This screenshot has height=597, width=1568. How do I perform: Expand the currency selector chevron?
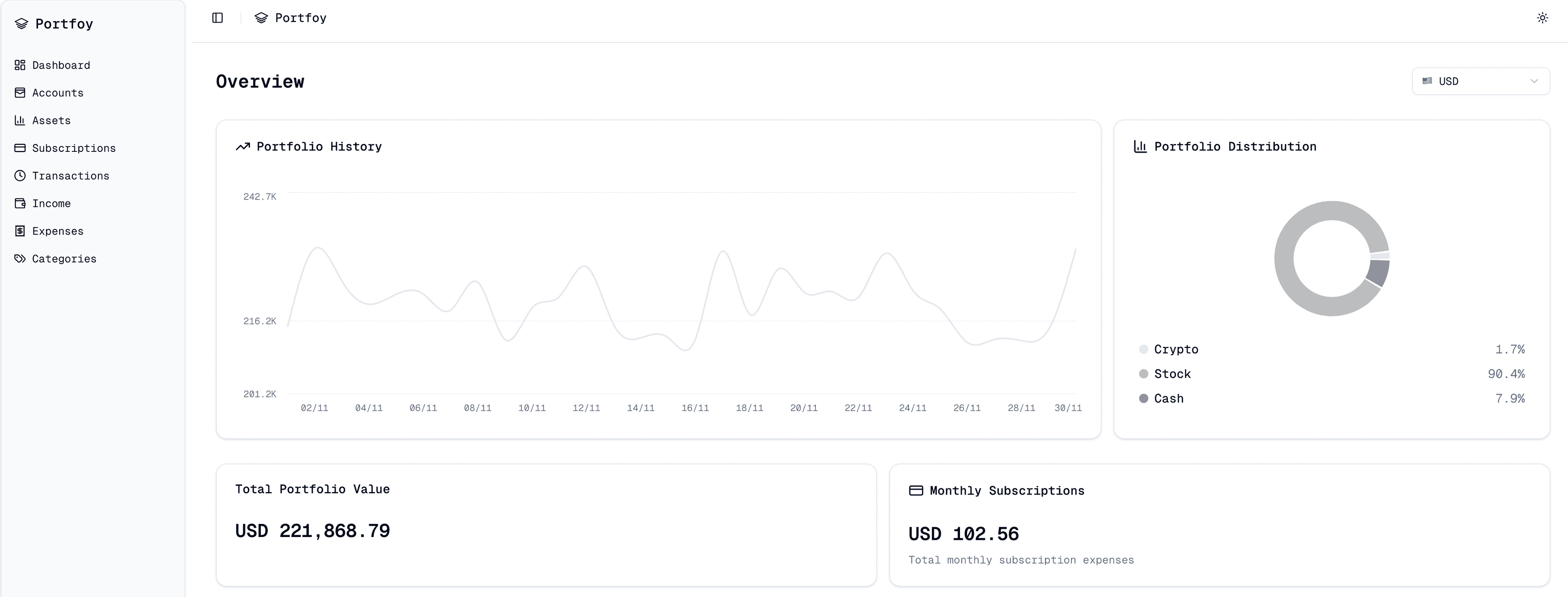pos(1535,81)
